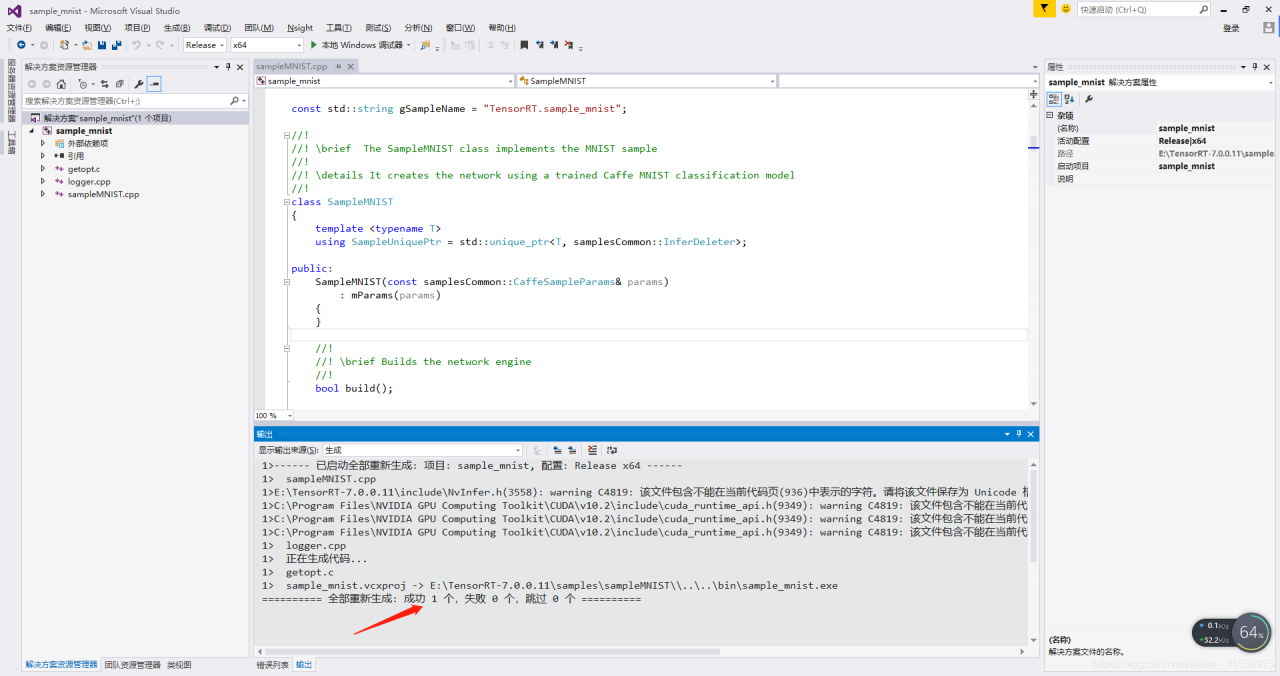The height and width of the screenshot is (676, 1280).
Task: Open the 生成(B) build menu
Action: click(177, 28)
